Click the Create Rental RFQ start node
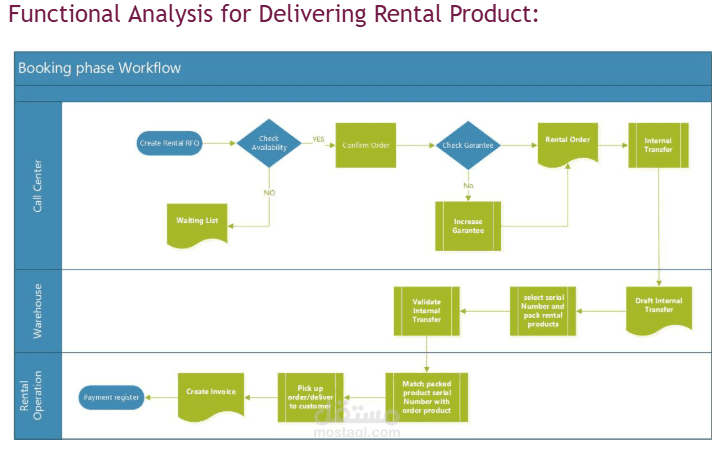The height and width of the screenshot is (449, 715). (169, 143)
